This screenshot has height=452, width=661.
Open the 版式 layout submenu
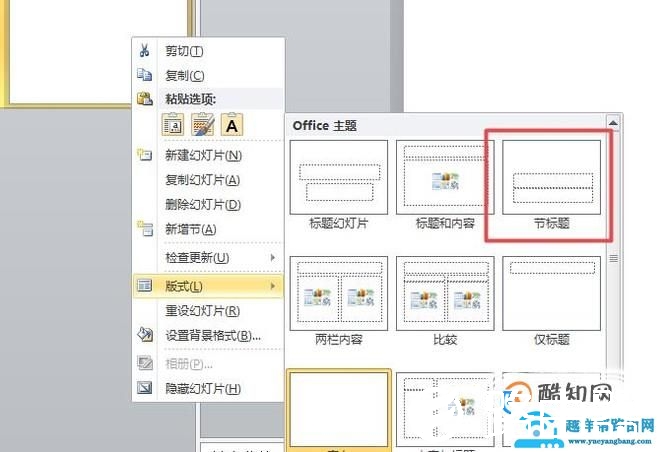pos(208,286)
